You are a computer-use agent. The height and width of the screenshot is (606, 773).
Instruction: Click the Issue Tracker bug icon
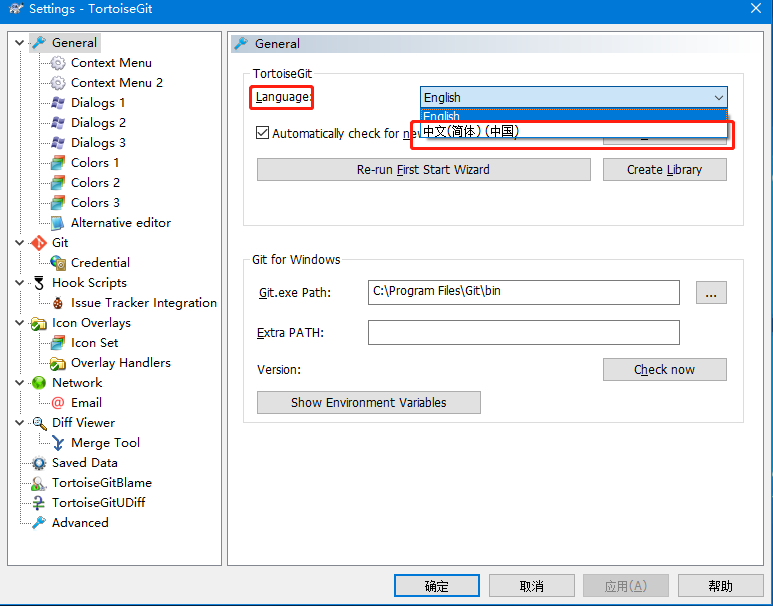pyautogui.click(x=58, y=303)
